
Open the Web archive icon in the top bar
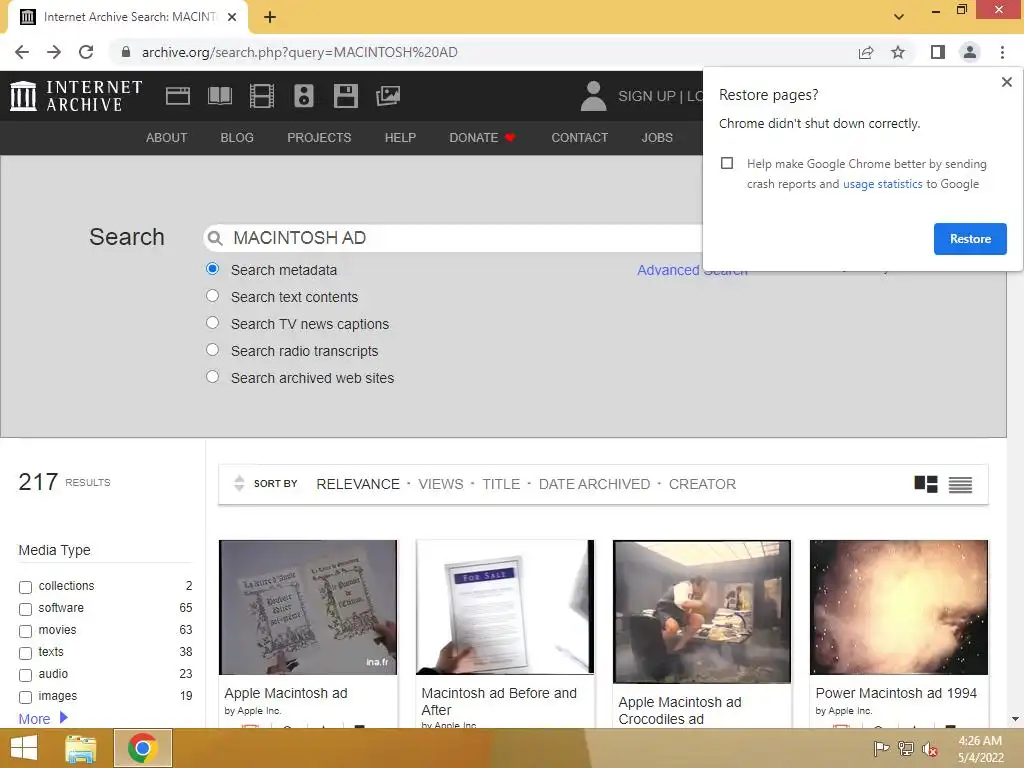(178, 96)
